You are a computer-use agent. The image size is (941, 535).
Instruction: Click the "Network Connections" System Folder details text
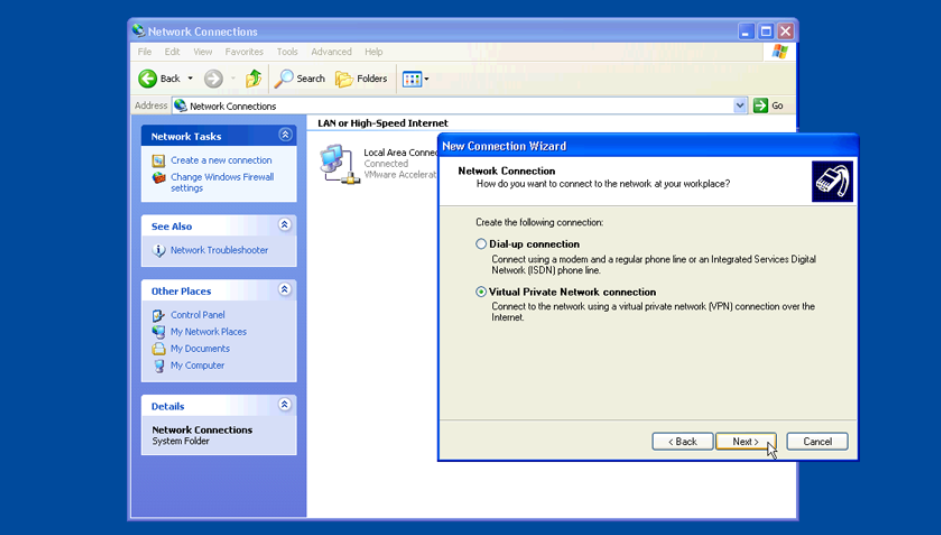pyautogui.click(x=202, y=435)
